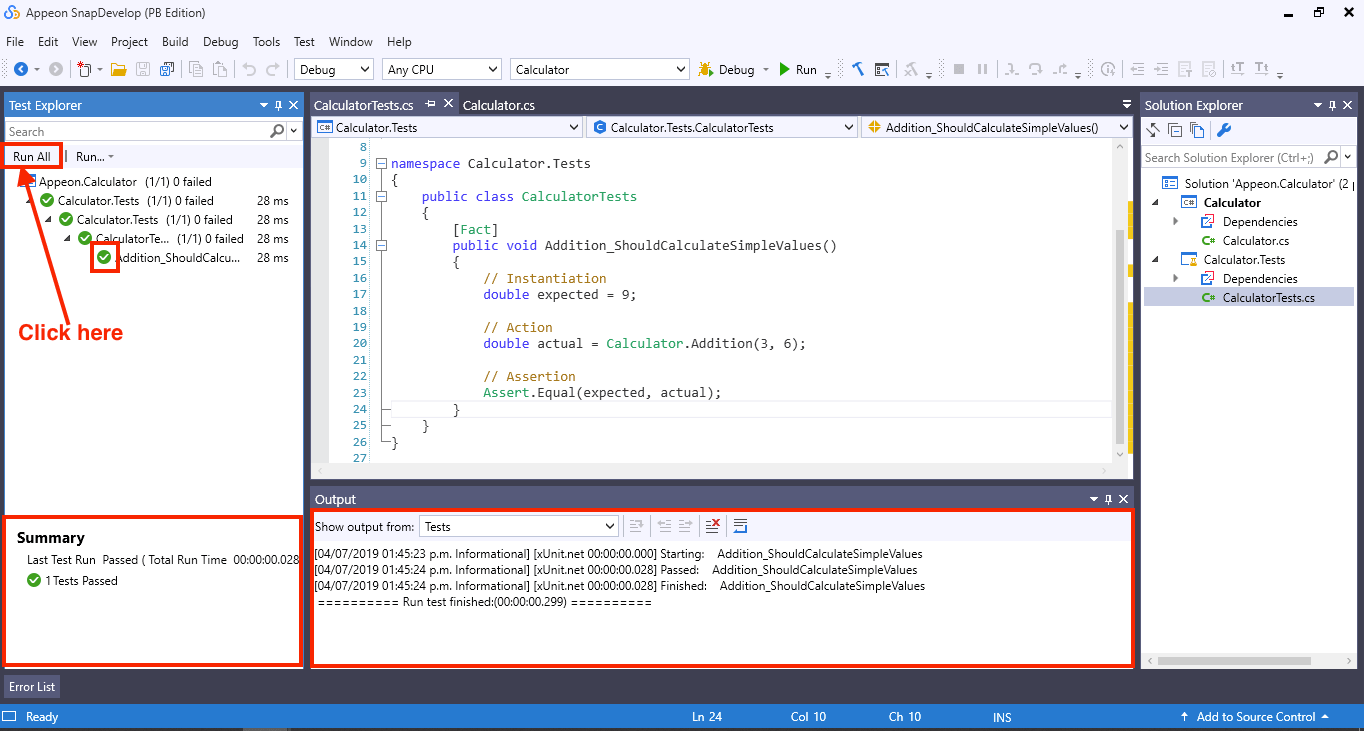Click the Run All button in Test Explorer
The image size is (1364, 731).
pyautogui.click(x=30, y=156)
